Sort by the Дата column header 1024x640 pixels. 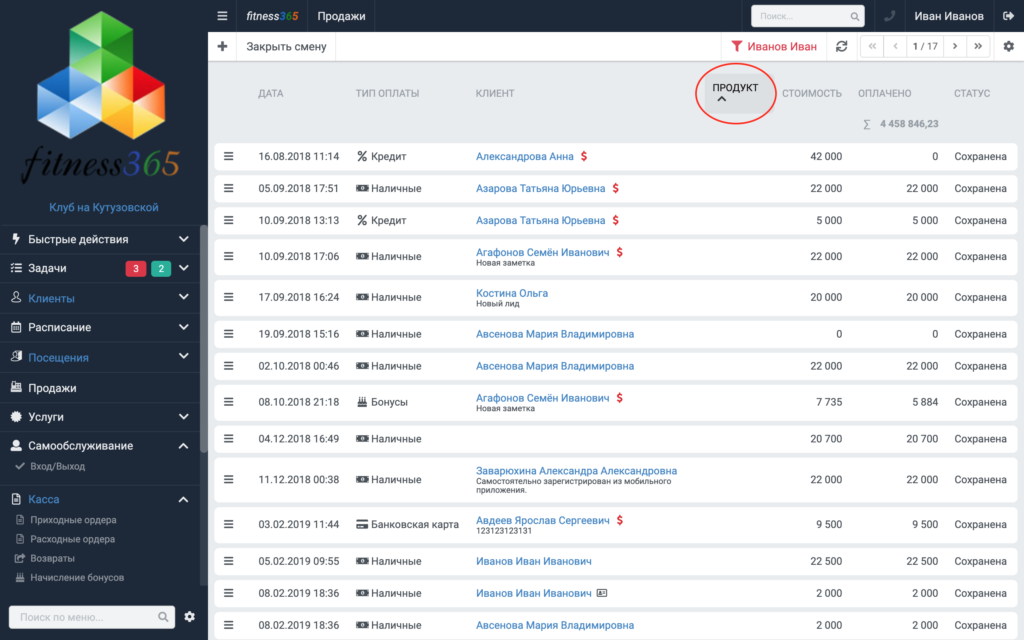click(x=270, y=93)
